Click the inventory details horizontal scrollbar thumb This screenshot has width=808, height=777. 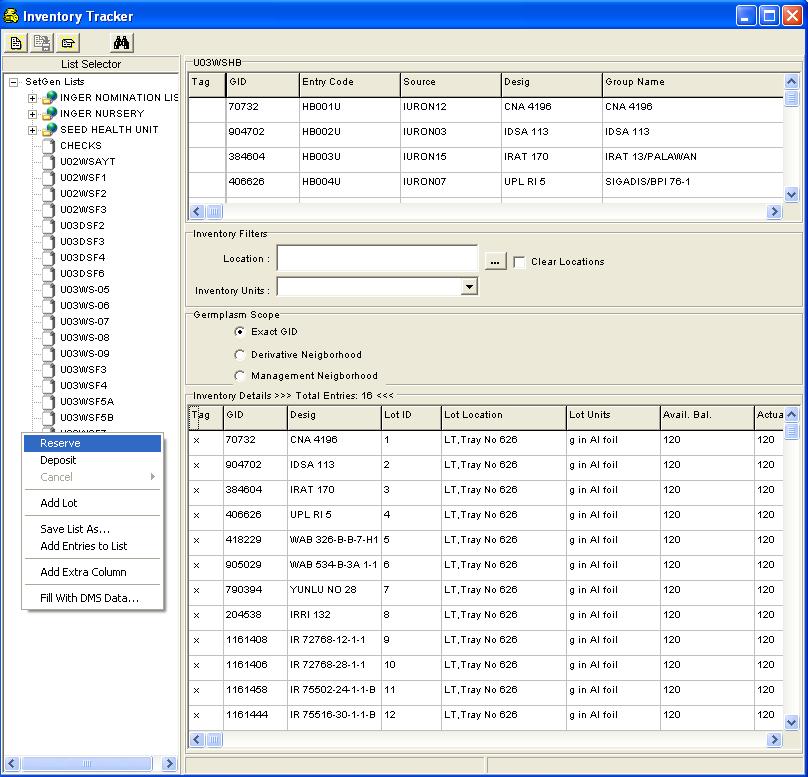click(214, 740)
